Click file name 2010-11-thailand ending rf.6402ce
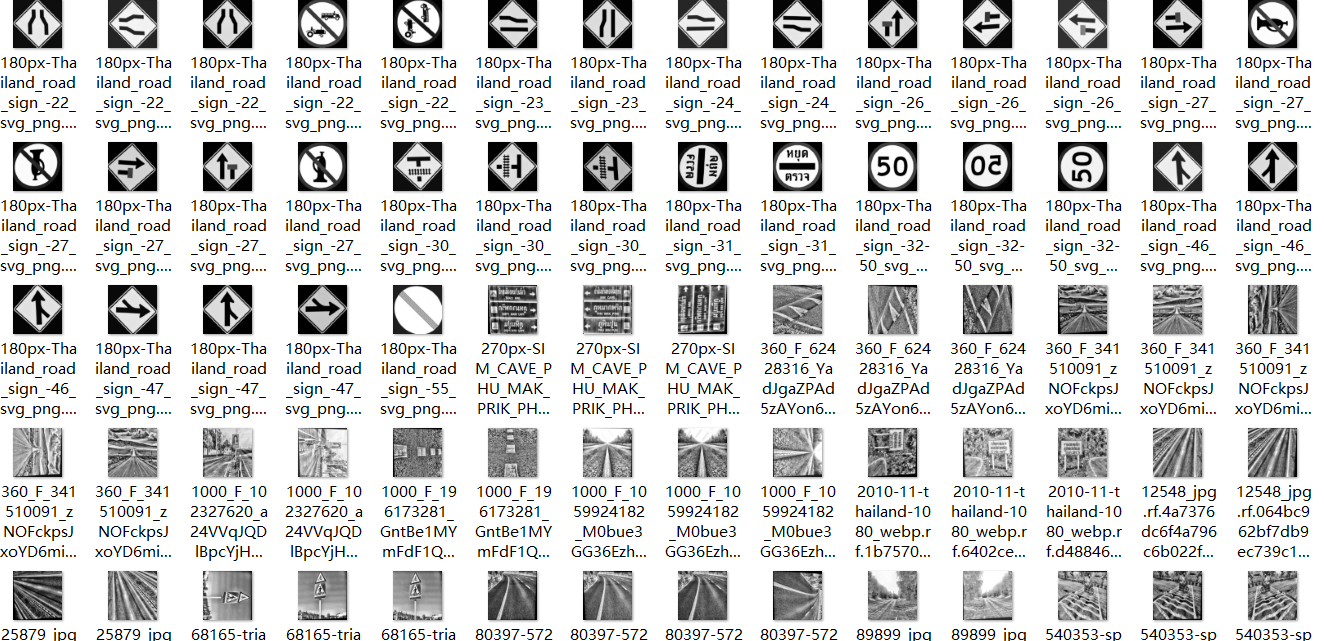 pos(988,523)
